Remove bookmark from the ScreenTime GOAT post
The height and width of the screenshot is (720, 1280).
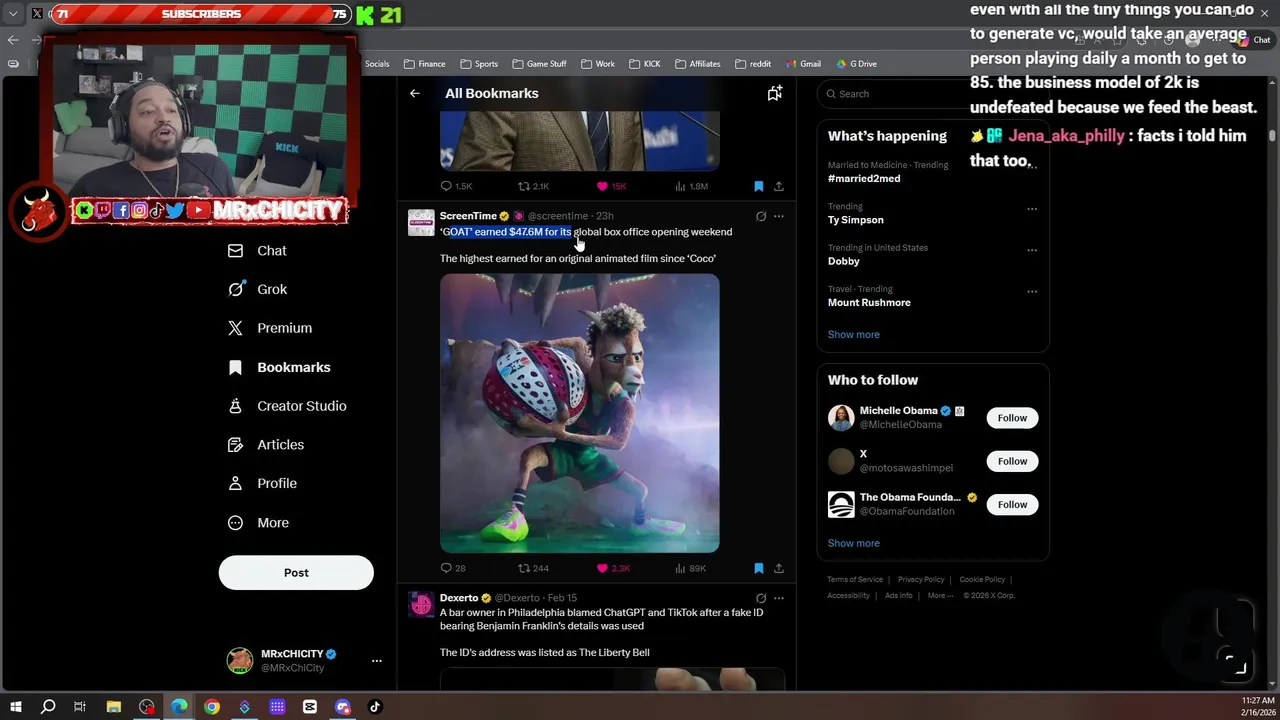[x=758, y=568]
